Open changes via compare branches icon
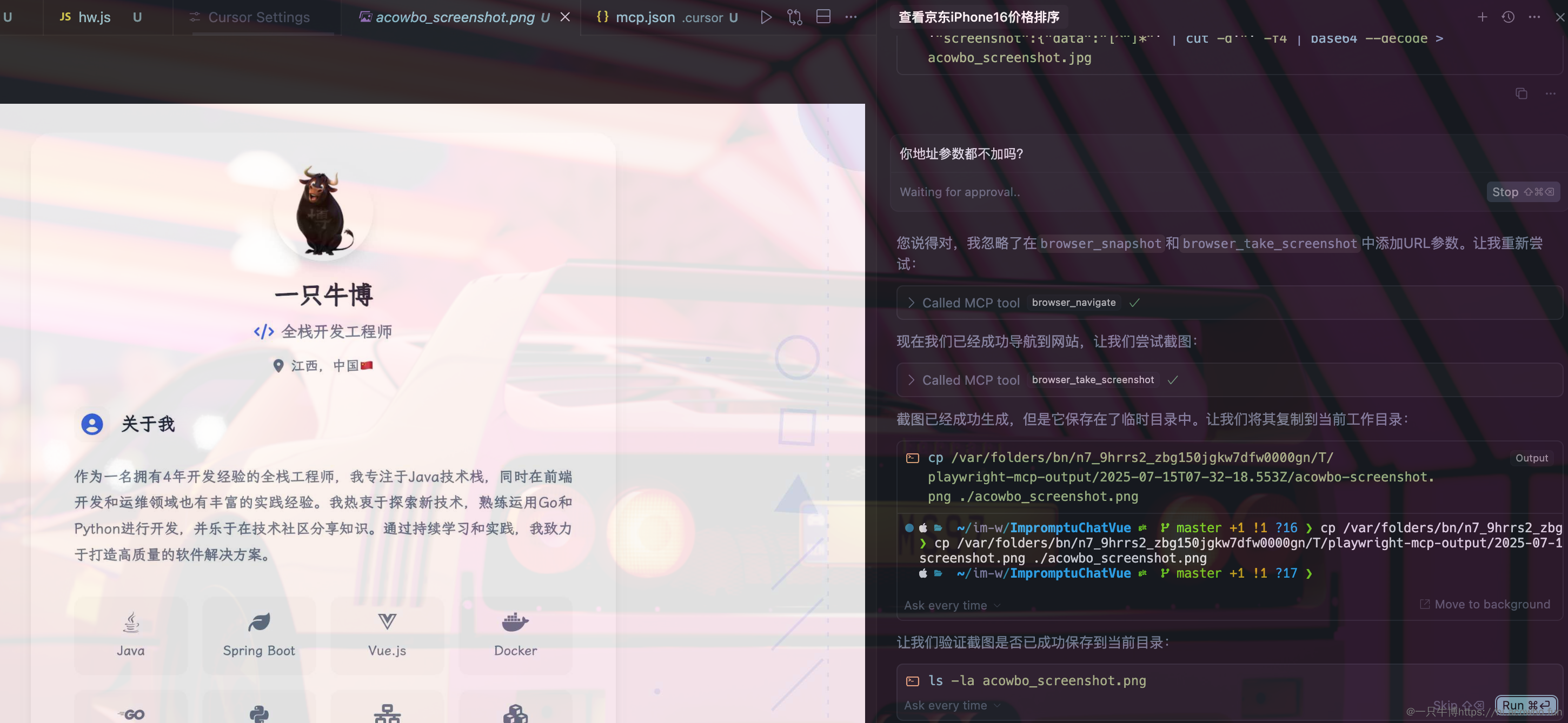1568x723 pixels. coord(794,17)
